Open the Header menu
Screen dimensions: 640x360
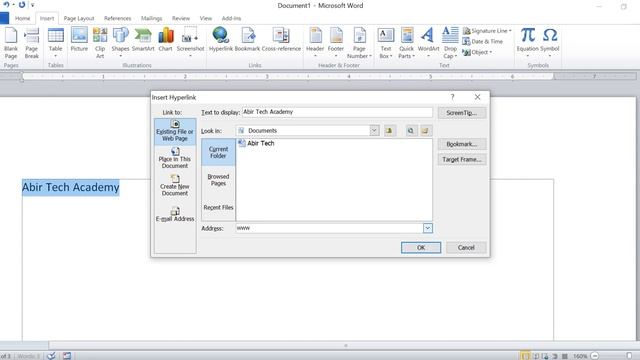coord(315,42)
